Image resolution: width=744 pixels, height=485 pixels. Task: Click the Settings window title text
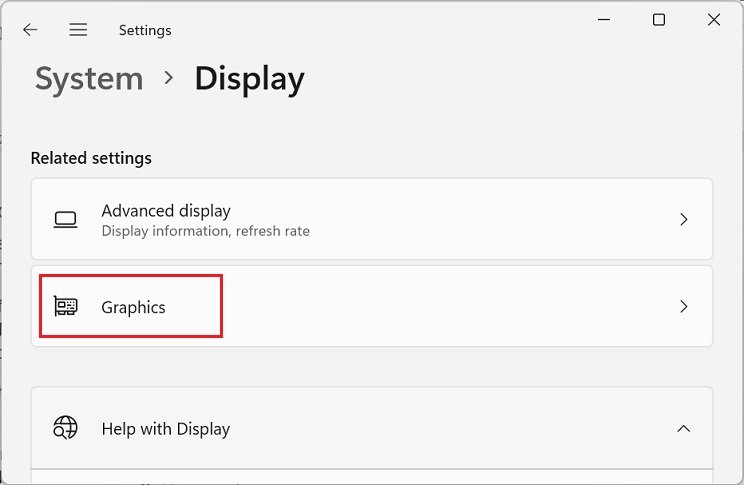click(145, 30)
